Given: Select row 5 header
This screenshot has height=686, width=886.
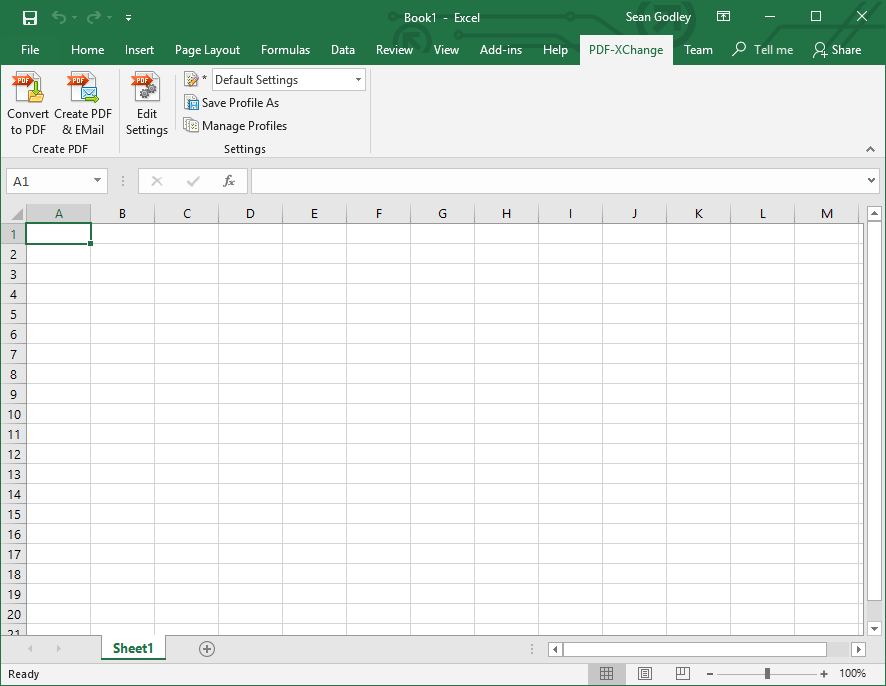Looking at the screenshot, I should [x=14, y=314].
